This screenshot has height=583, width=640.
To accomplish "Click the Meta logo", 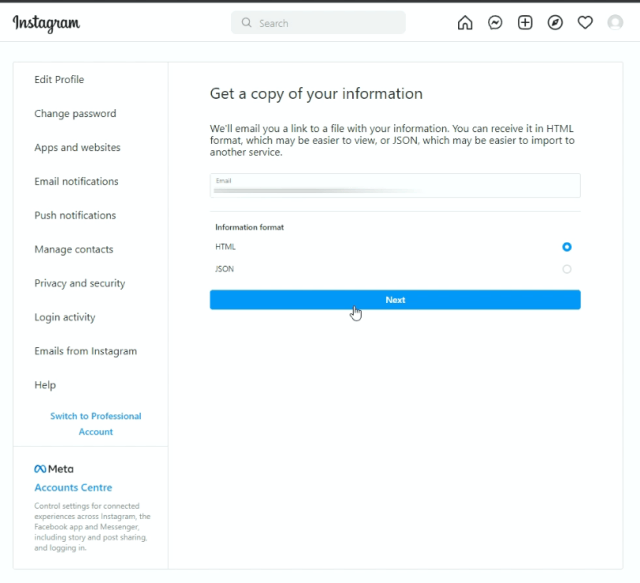I will click(54, 469).
